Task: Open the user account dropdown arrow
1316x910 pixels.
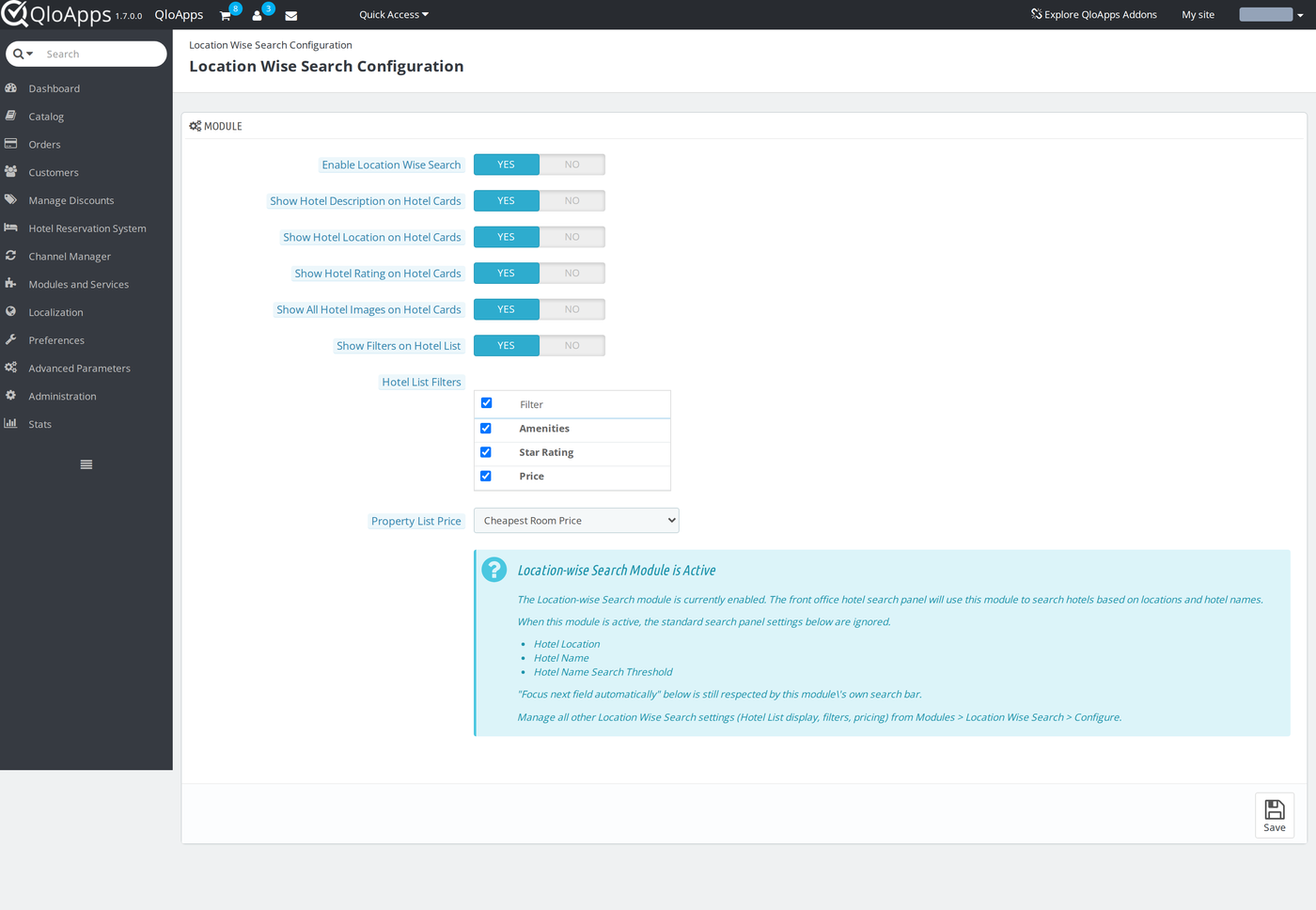Action: [x=1300, y=15]
